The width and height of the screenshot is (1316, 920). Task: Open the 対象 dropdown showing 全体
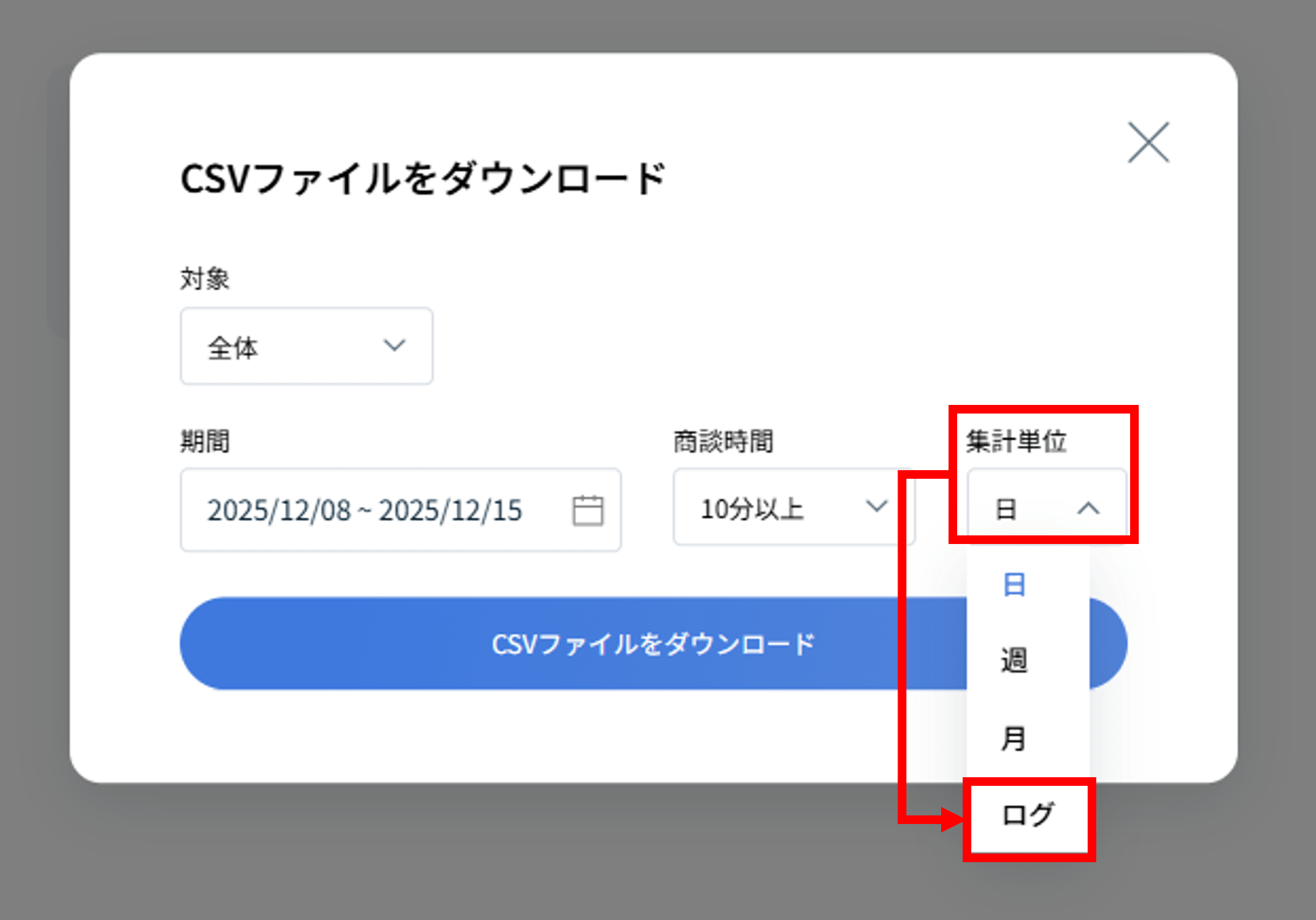tap(306, 346)
